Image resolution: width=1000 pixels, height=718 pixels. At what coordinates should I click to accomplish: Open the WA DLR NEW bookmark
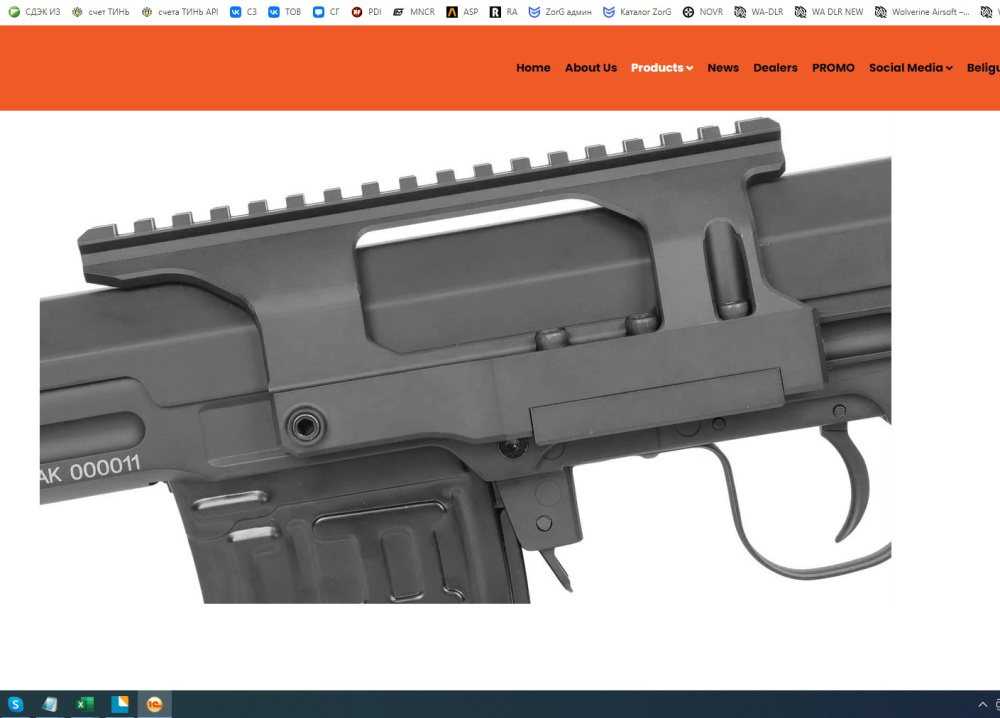[829, 11]
